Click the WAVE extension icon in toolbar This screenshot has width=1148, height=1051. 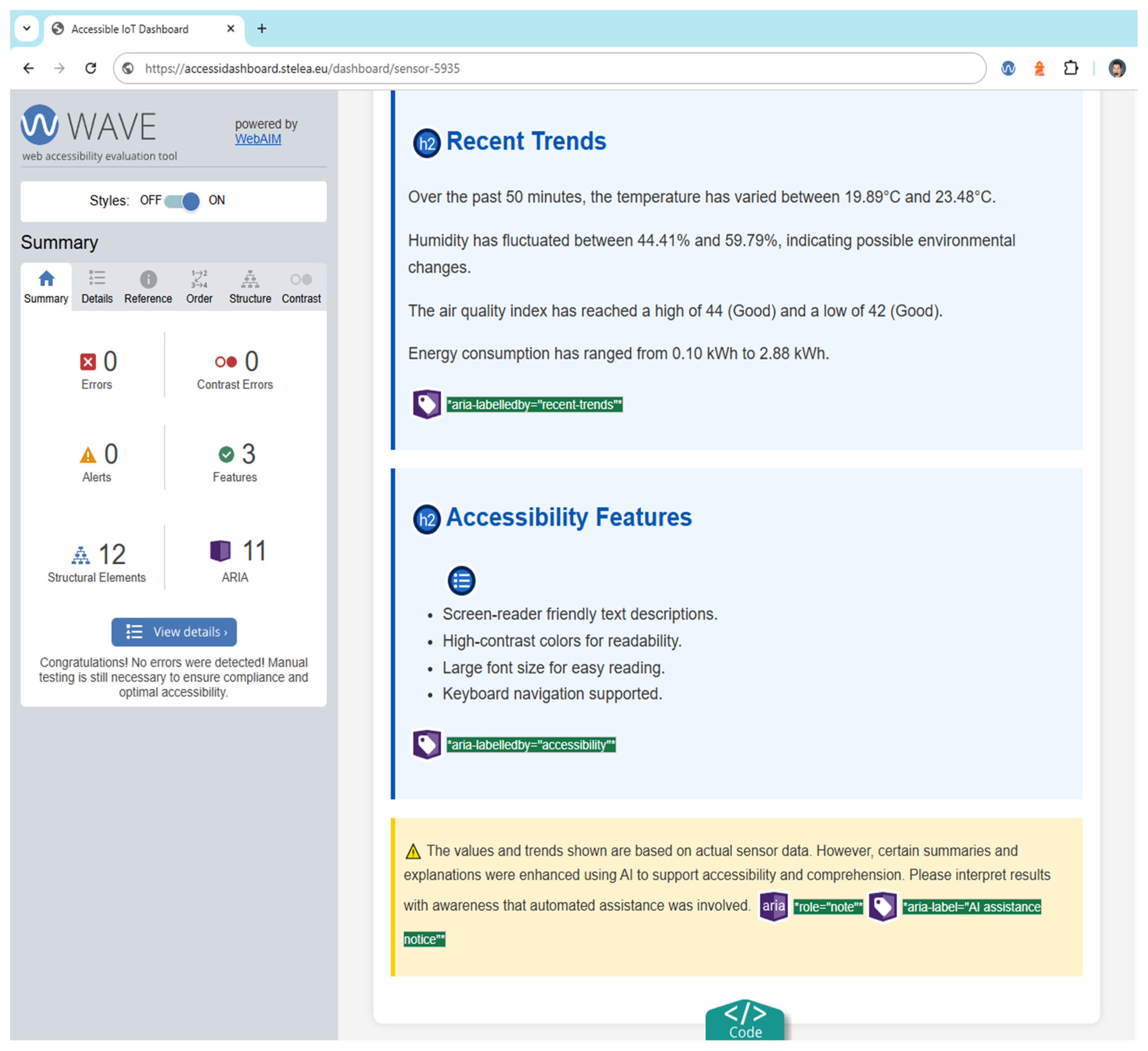1009,69
